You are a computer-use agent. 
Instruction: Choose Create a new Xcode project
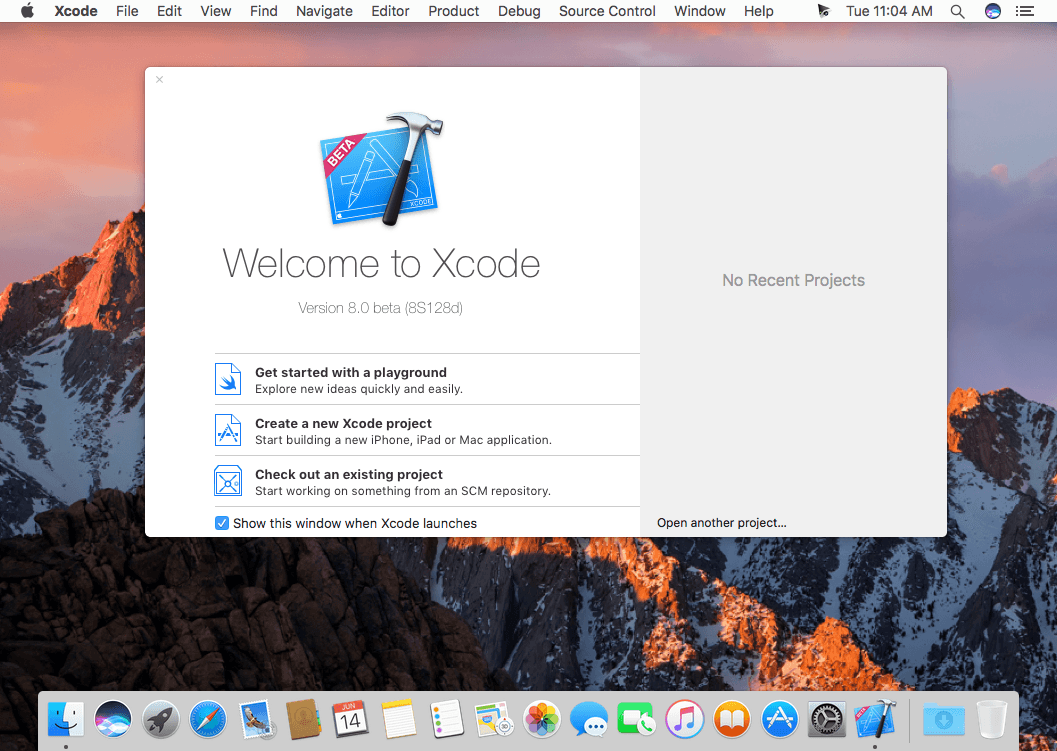427,431
